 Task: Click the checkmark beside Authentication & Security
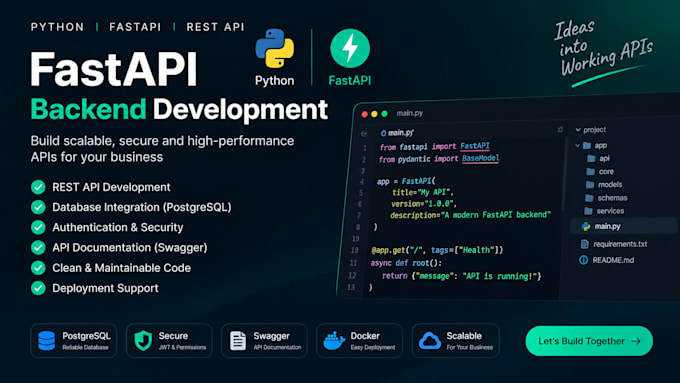click(x=38, y=227)
